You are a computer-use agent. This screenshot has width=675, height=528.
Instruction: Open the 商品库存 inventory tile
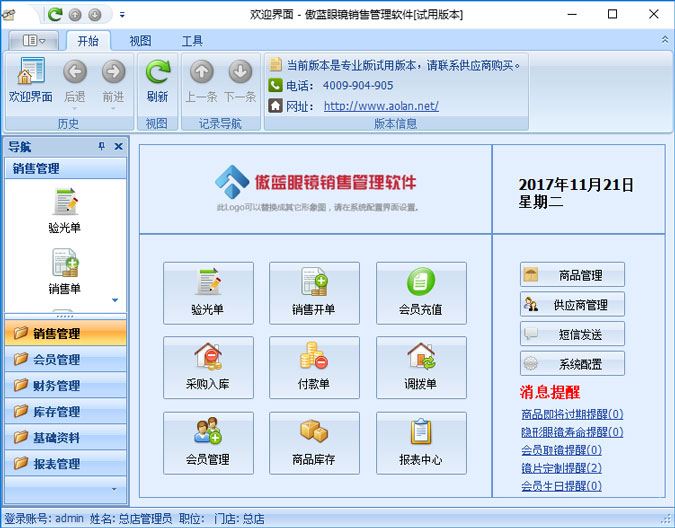point(314,442)
